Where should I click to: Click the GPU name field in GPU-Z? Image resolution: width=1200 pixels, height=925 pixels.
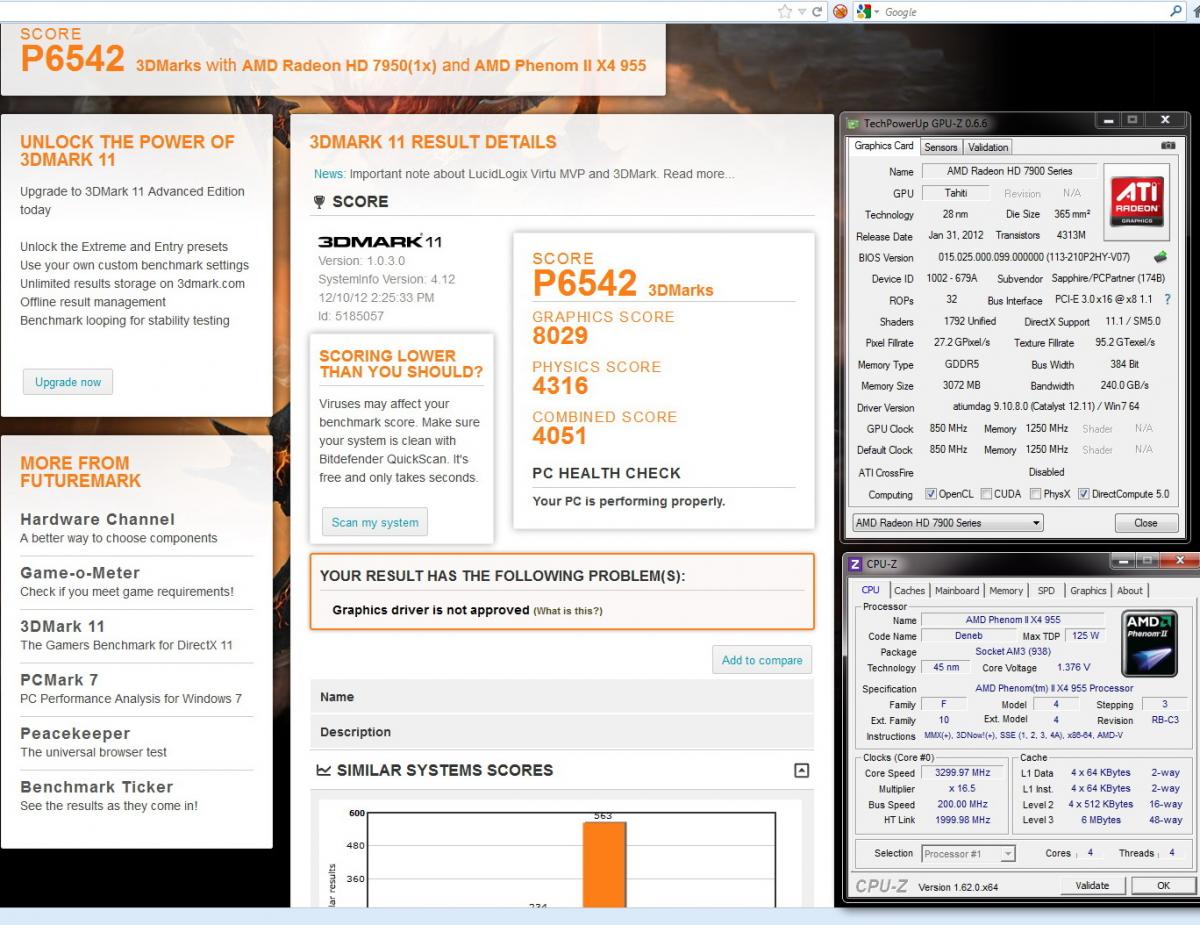tap(1008, 172)
